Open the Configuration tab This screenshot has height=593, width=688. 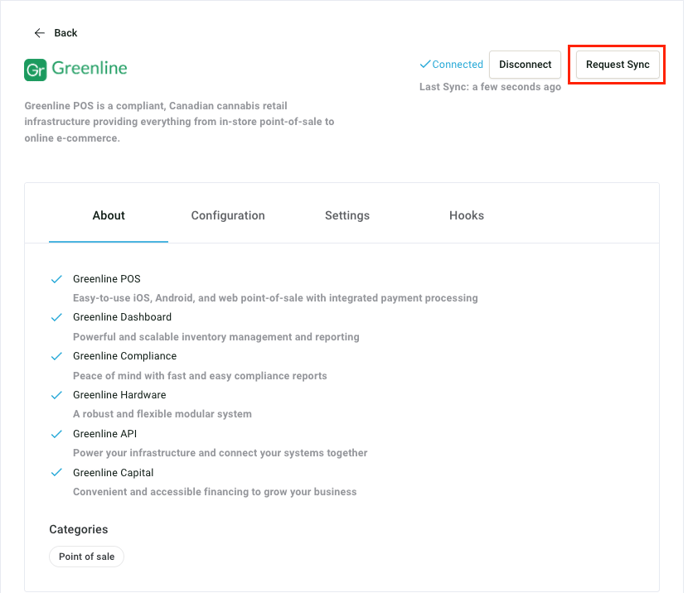pos(228,215)
